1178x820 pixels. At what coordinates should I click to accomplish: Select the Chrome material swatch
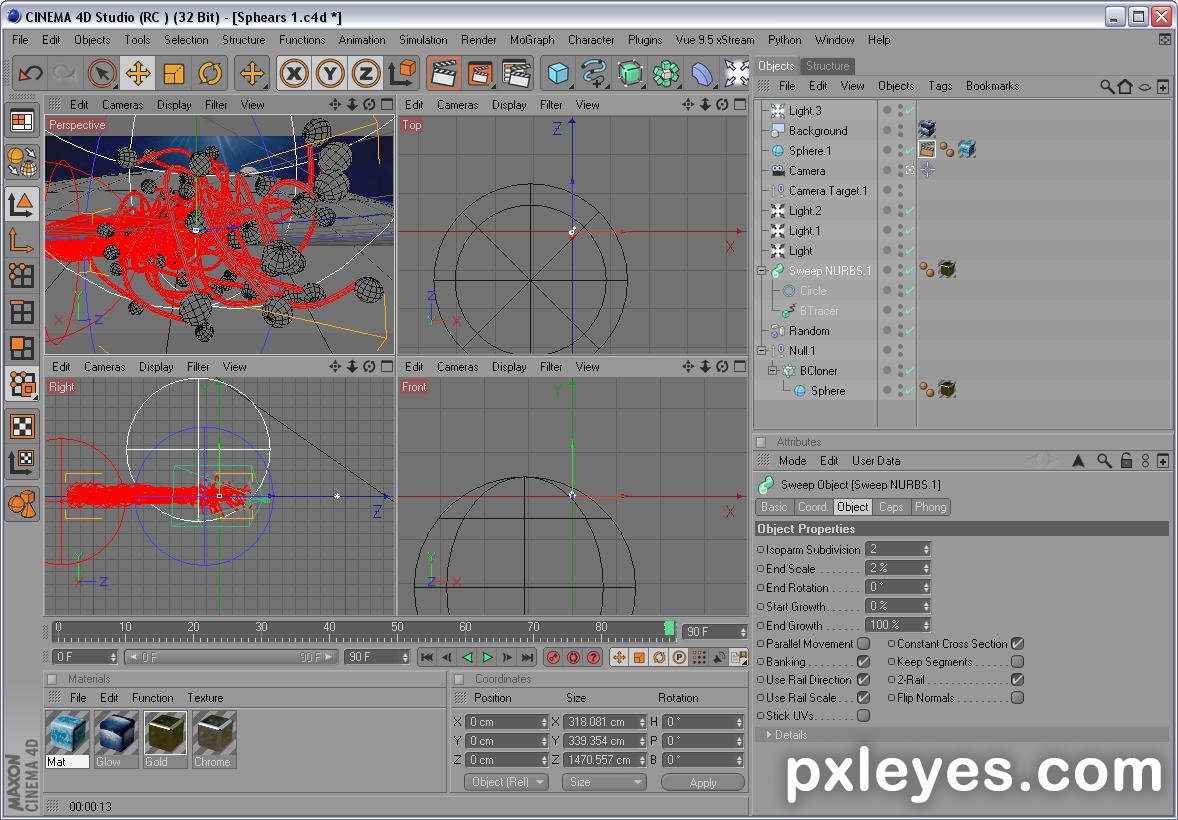(213, 740)
